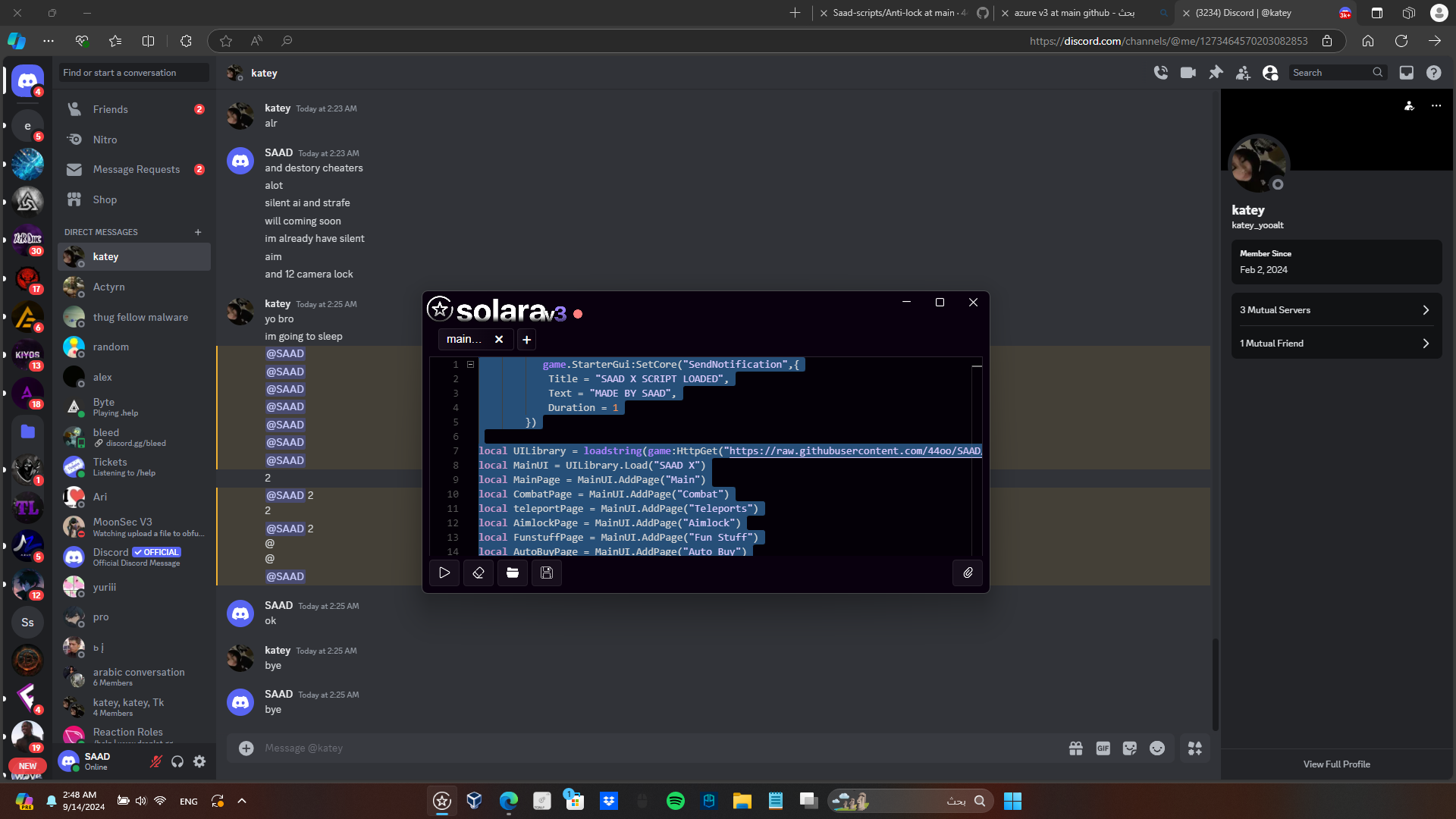Viewport: 1456px width, 819px height.
Task: Click the Solara attach button
Action: coord(968,573)
